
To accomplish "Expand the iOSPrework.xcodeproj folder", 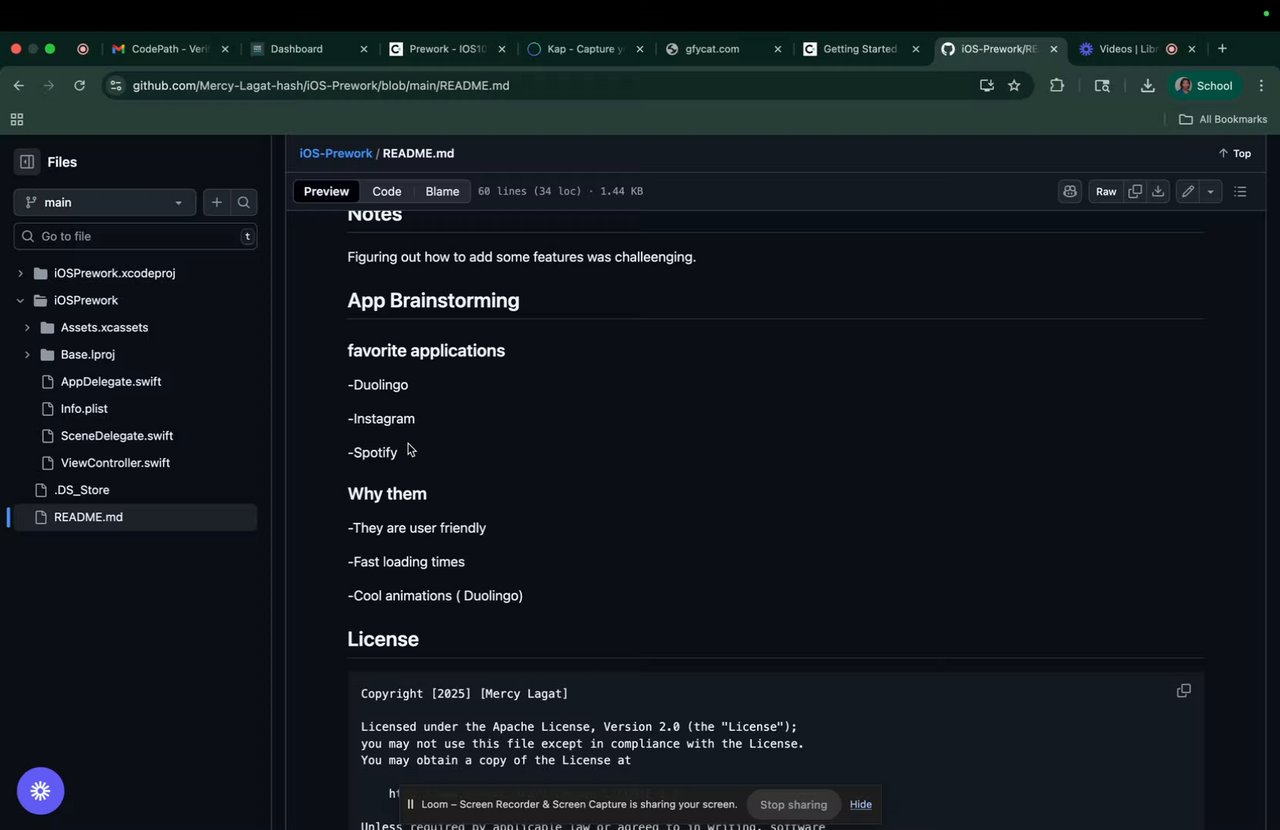I will (20, 273).
